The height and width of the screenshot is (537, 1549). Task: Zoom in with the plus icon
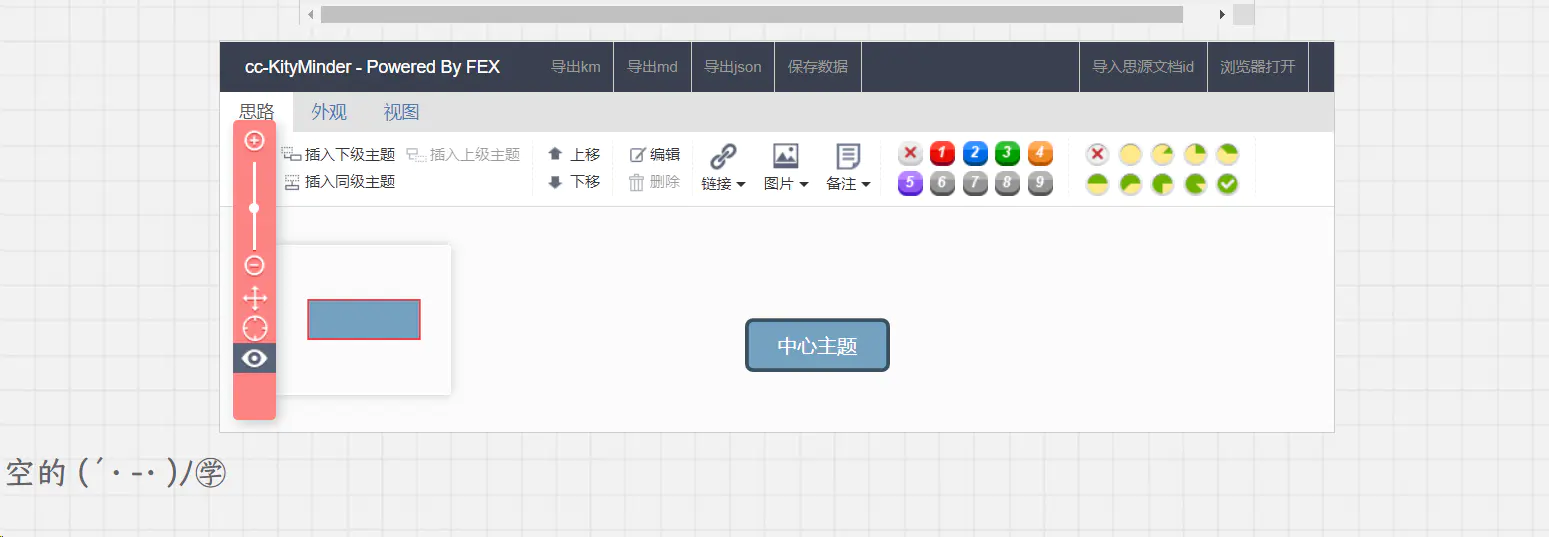254,141
